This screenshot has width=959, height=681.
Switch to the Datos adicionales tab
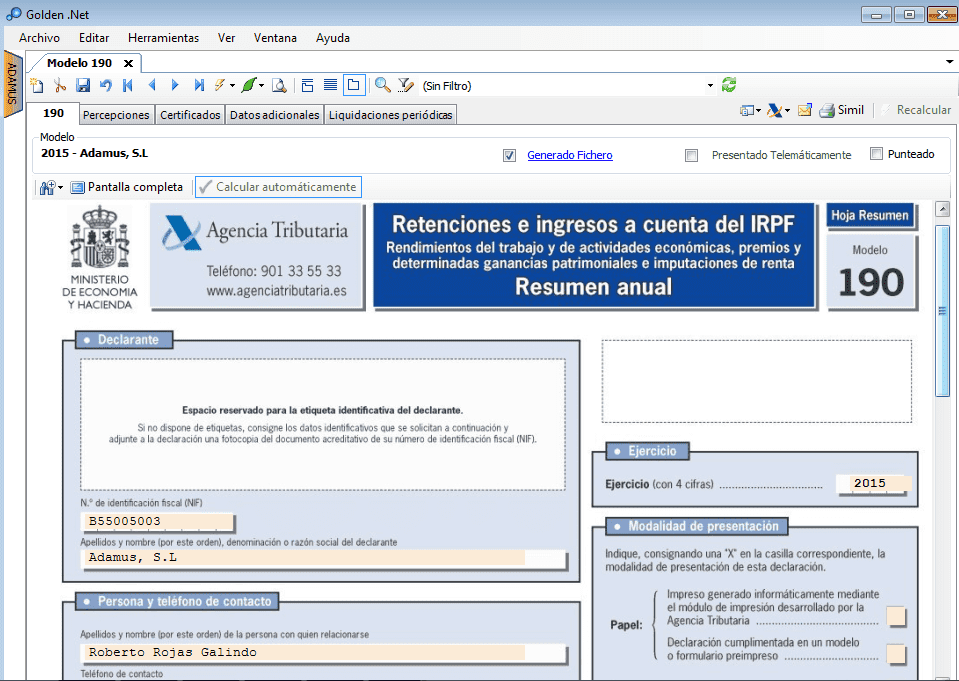275,115
